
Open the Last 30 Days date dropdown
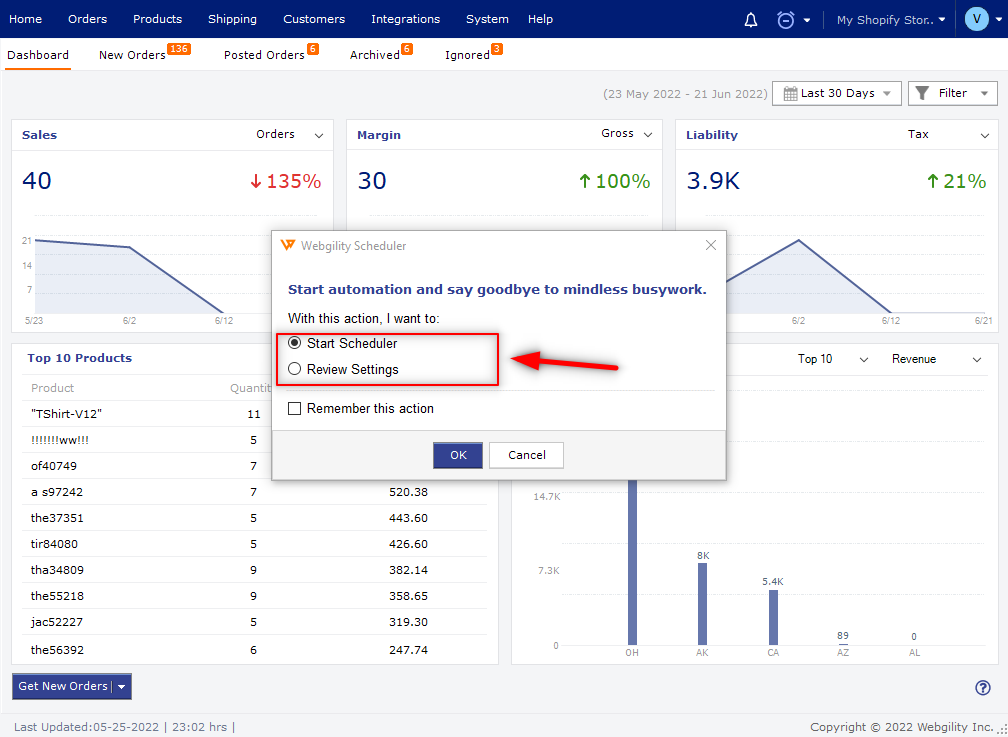click(837, 94)
